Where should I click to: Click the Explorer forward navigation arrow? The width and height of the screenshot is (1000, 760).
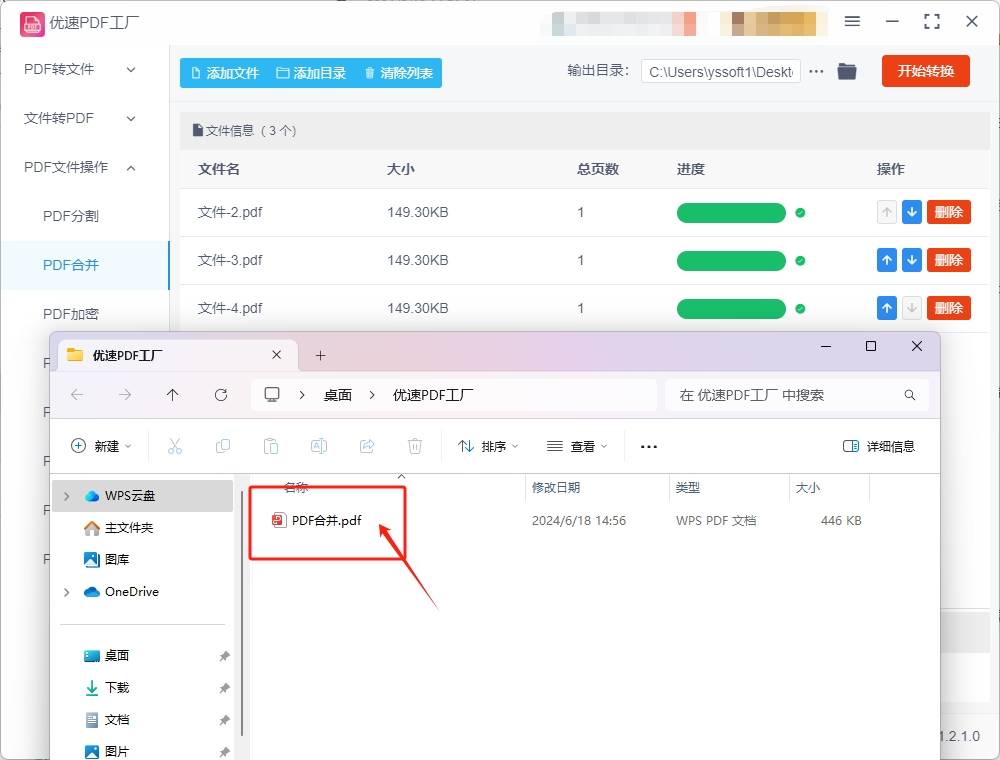click(125, 395)
